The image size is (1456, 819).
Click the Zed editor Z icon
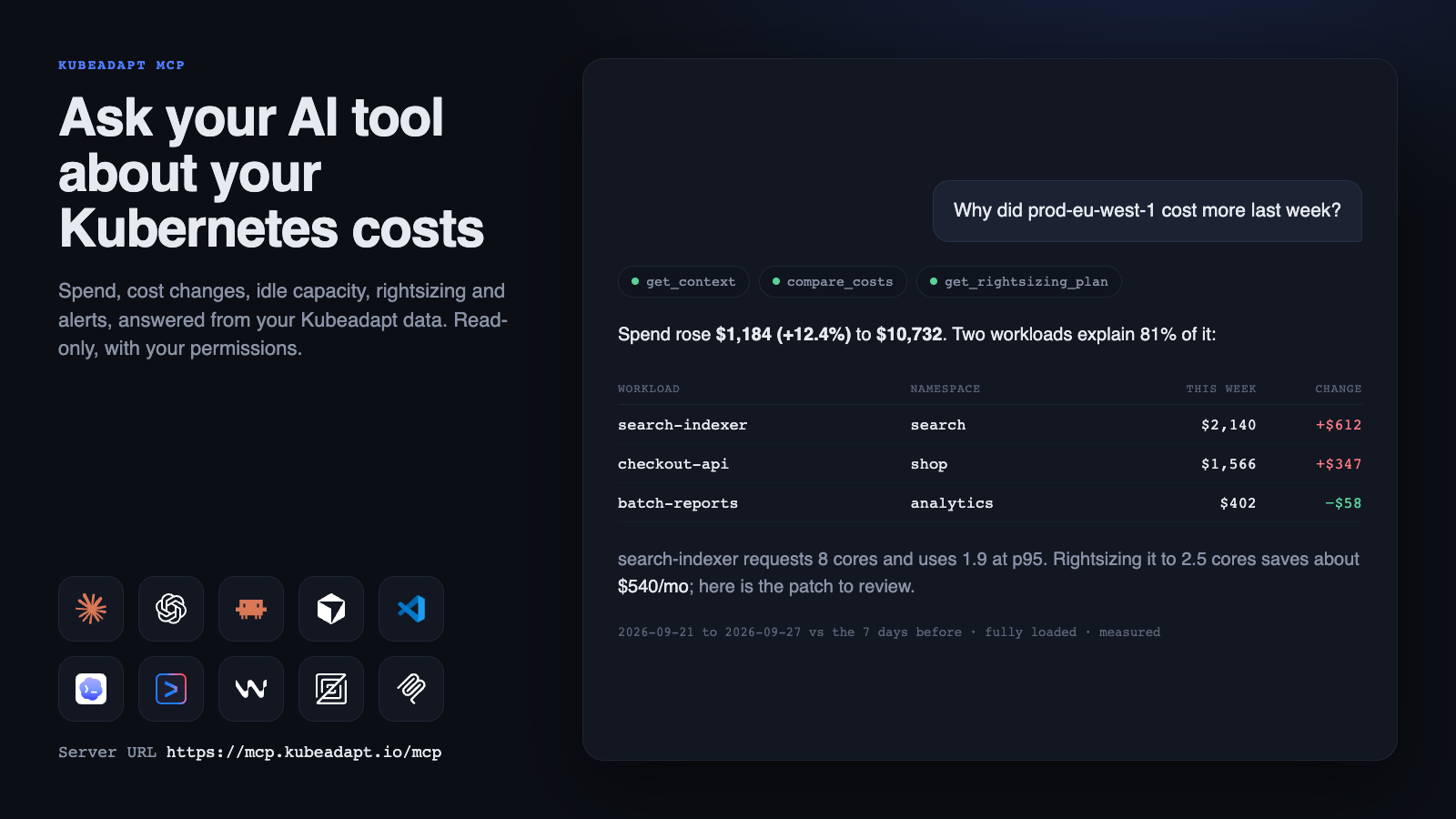point(331,689)
